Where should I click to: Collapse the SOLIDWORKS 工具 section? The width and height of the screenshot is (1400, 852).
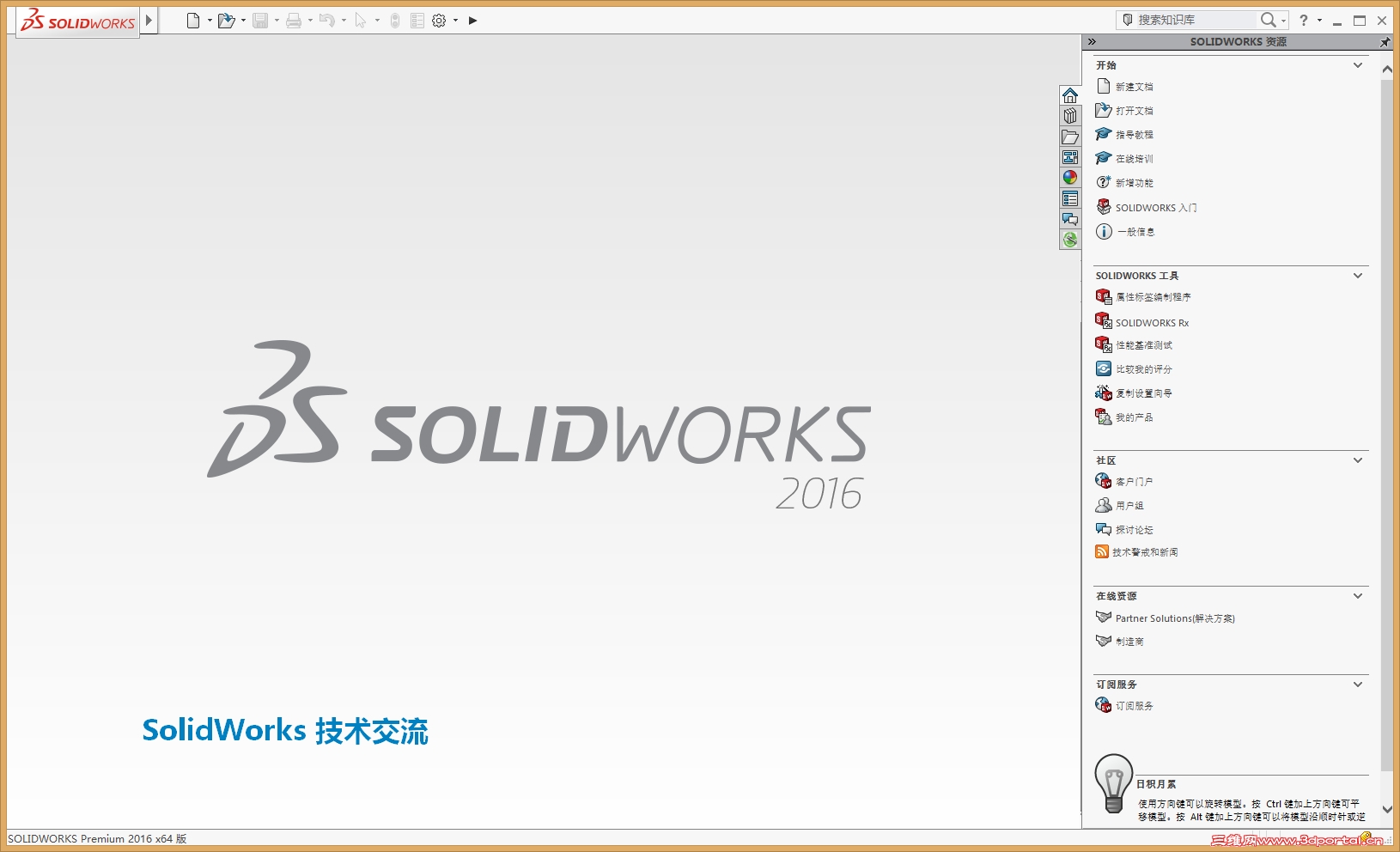coord(1357,276)
